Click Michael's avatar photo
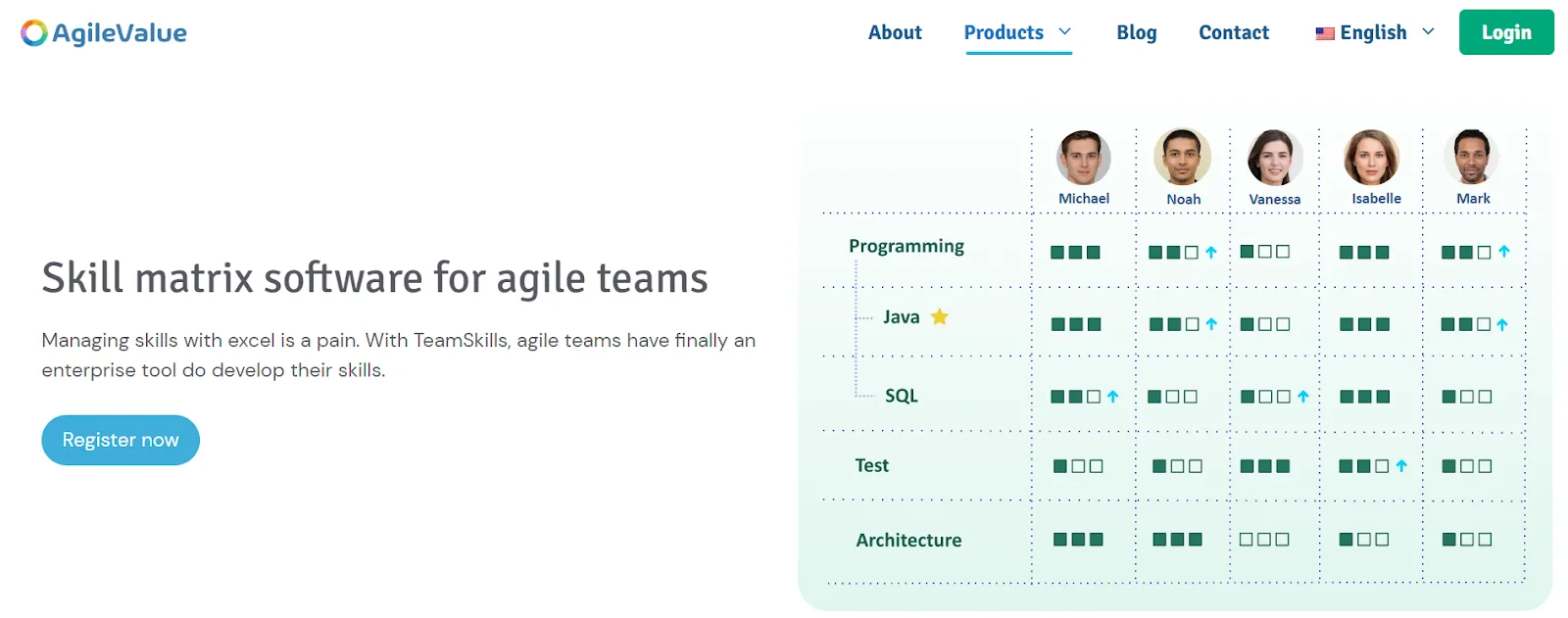1568x618 pixels. tap(1083, 157)
